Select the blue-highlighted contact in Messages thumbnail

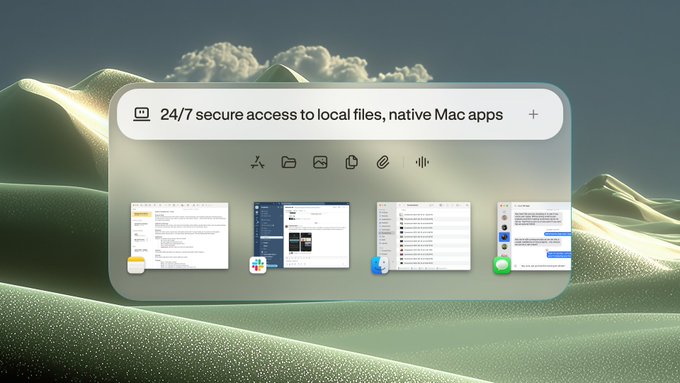tap(504, 237)
